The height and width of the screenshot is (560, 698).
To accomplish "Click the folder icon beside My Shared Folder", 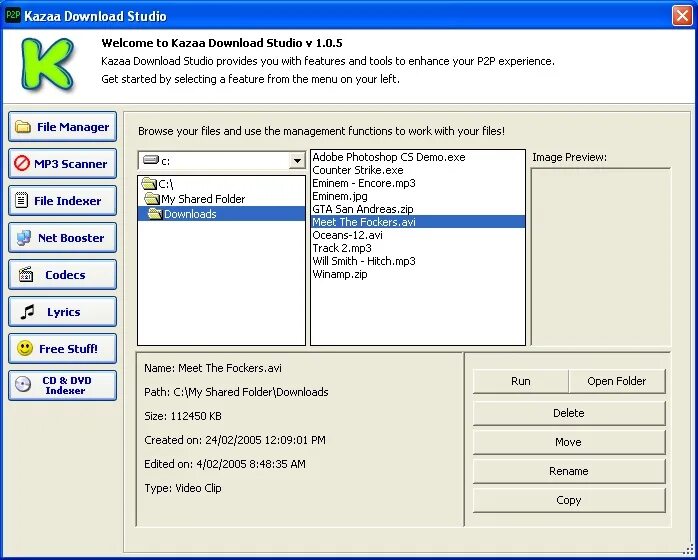I will point(152,198).
